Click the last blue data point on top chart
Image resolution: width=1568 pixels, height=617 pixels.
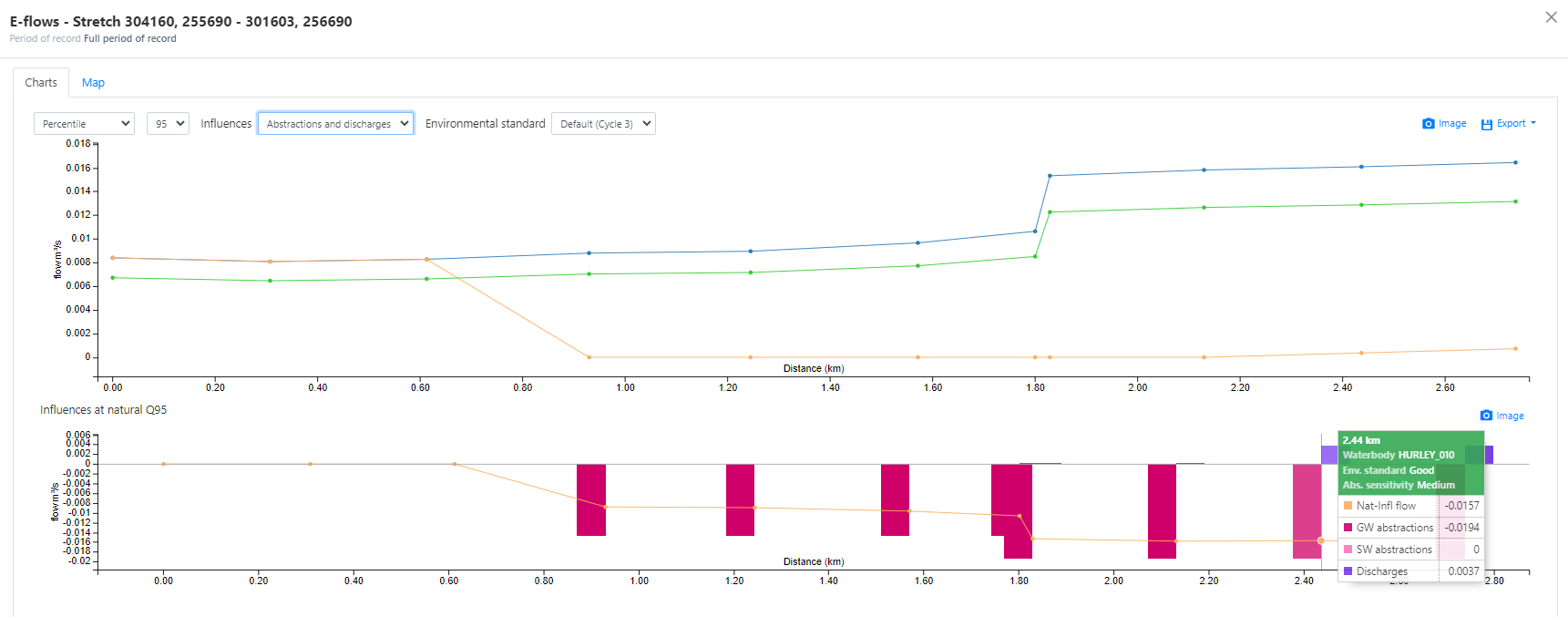(1515, 162)
